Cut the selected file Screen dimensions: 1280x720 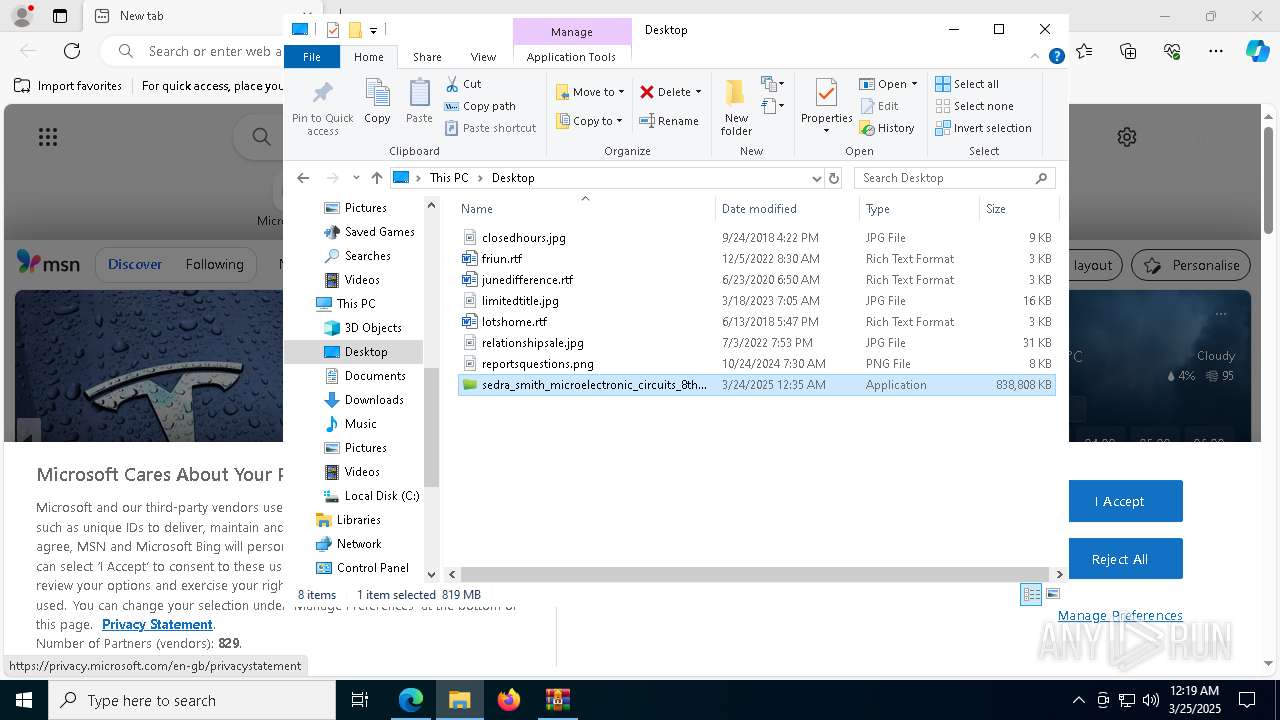coord(463,84)
